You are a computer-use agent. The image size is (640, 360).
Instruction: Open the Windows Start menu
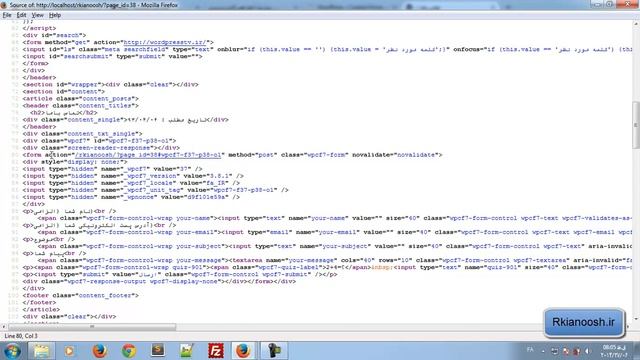[12, 351]
